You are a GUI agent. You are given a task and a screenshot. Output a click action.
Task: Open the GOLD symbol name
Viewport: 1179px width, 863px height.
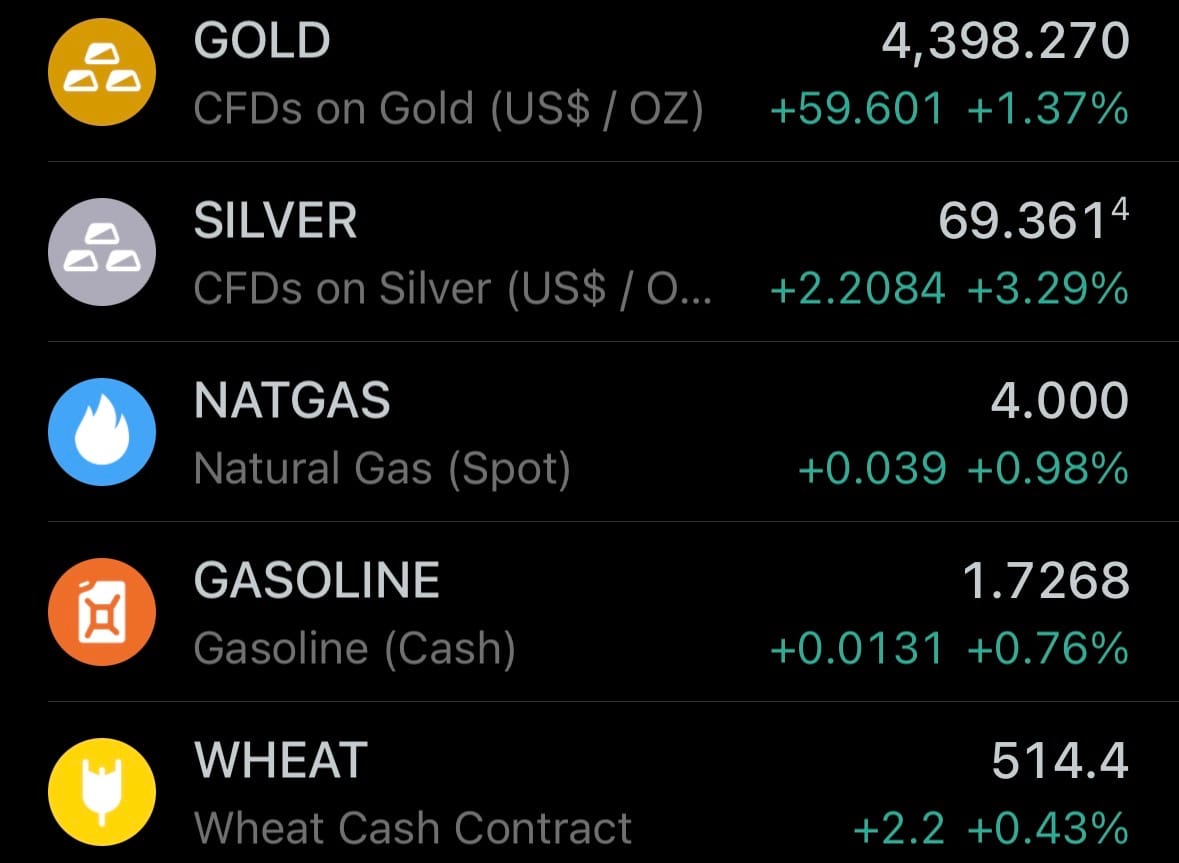click(x=262, y=41)
